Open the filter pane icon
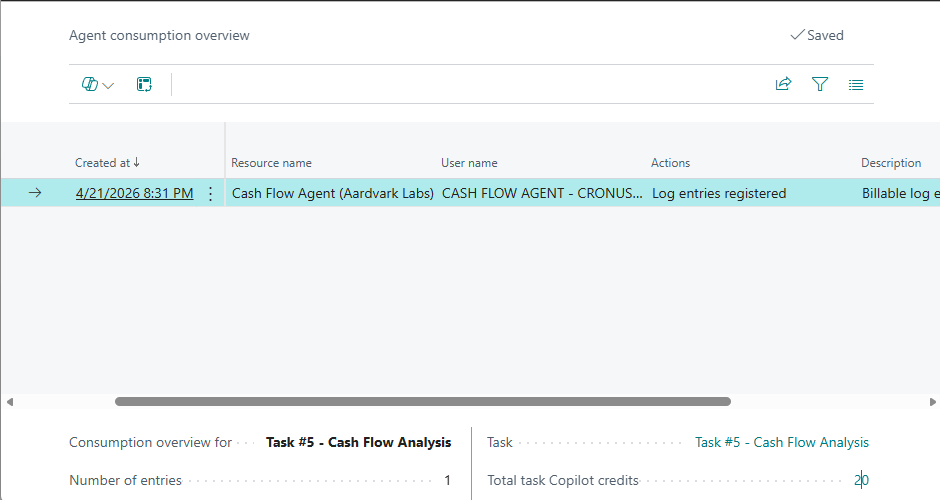The image size is (940, 500). (x=820, y=85)
